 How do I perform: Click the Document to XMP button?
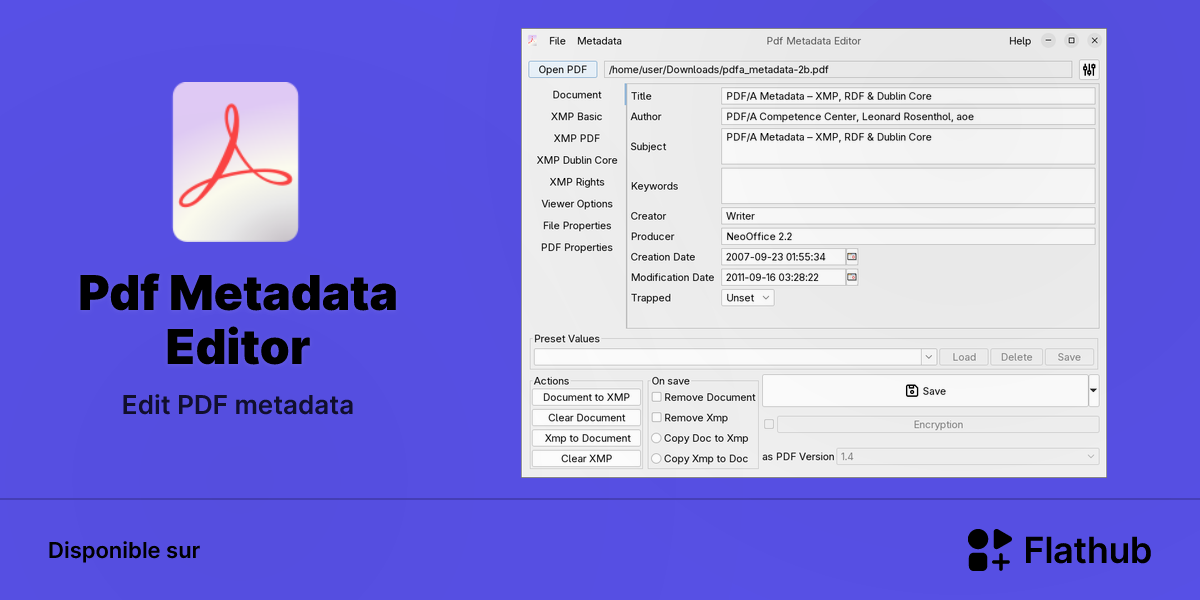point(587,397)
